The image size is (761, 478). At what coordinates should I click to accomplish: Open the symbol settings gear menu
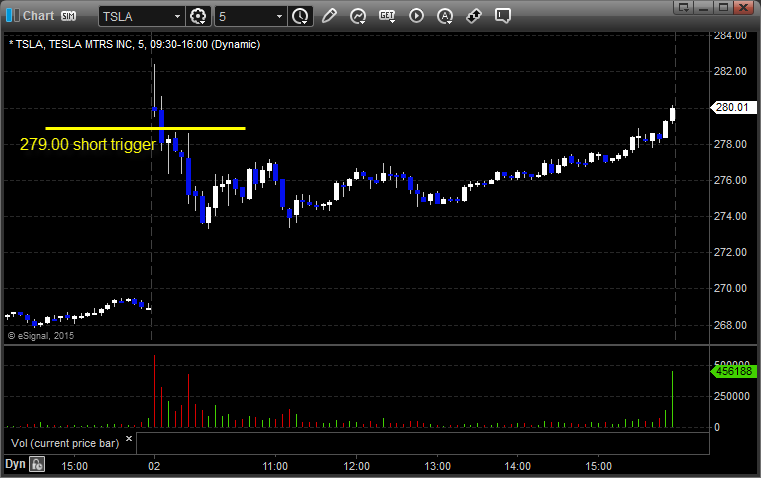point(198,16)
